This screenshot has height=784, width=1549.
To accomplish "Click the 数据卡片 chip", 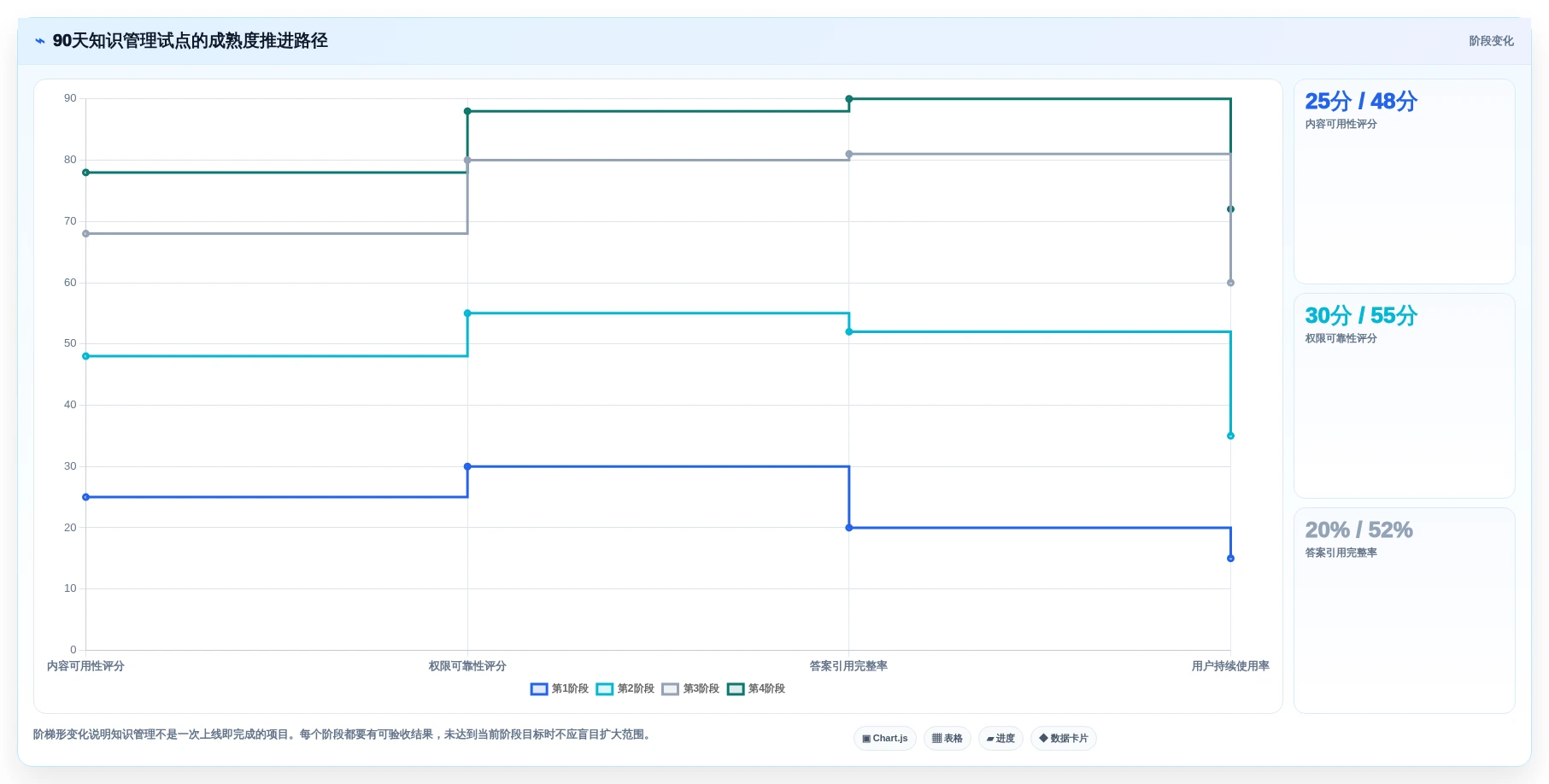I will coord(1064,738).
